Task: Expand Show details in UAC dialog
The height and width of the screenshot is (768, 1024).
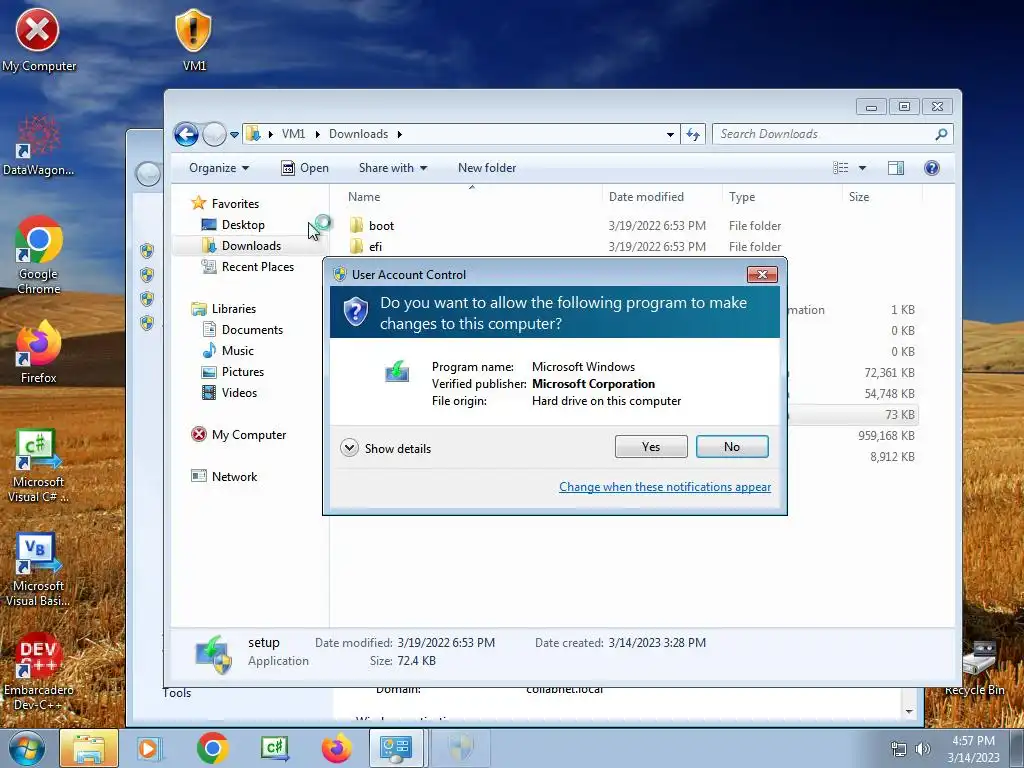Action: click(386, 448)
